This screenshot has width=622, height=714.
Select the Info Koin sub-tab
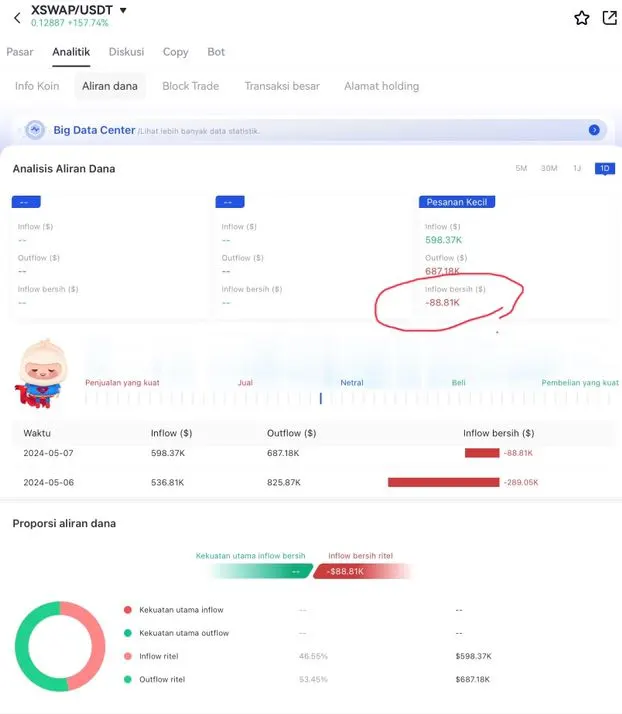click(x=37, y=86)
